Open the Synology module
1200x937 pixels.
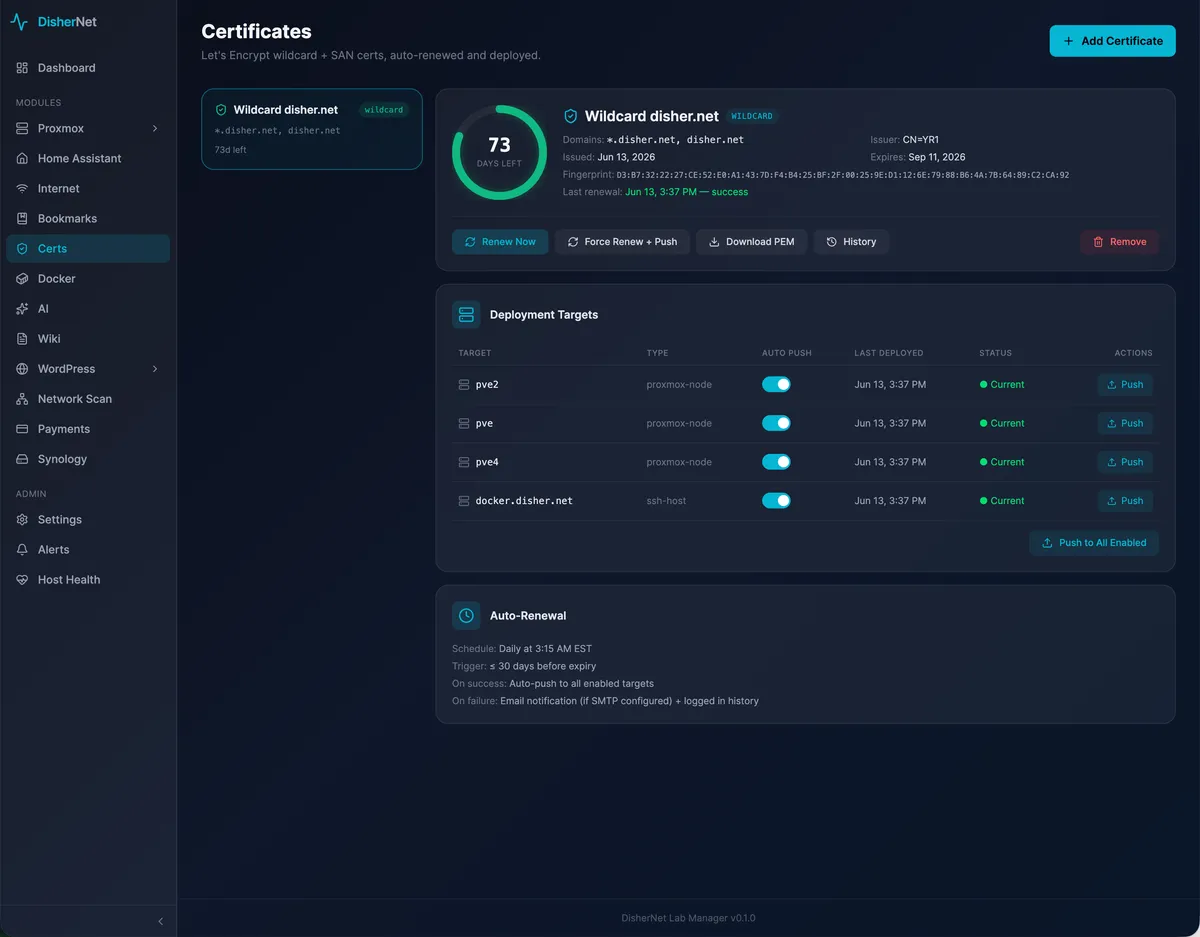(x=88, y=459)
